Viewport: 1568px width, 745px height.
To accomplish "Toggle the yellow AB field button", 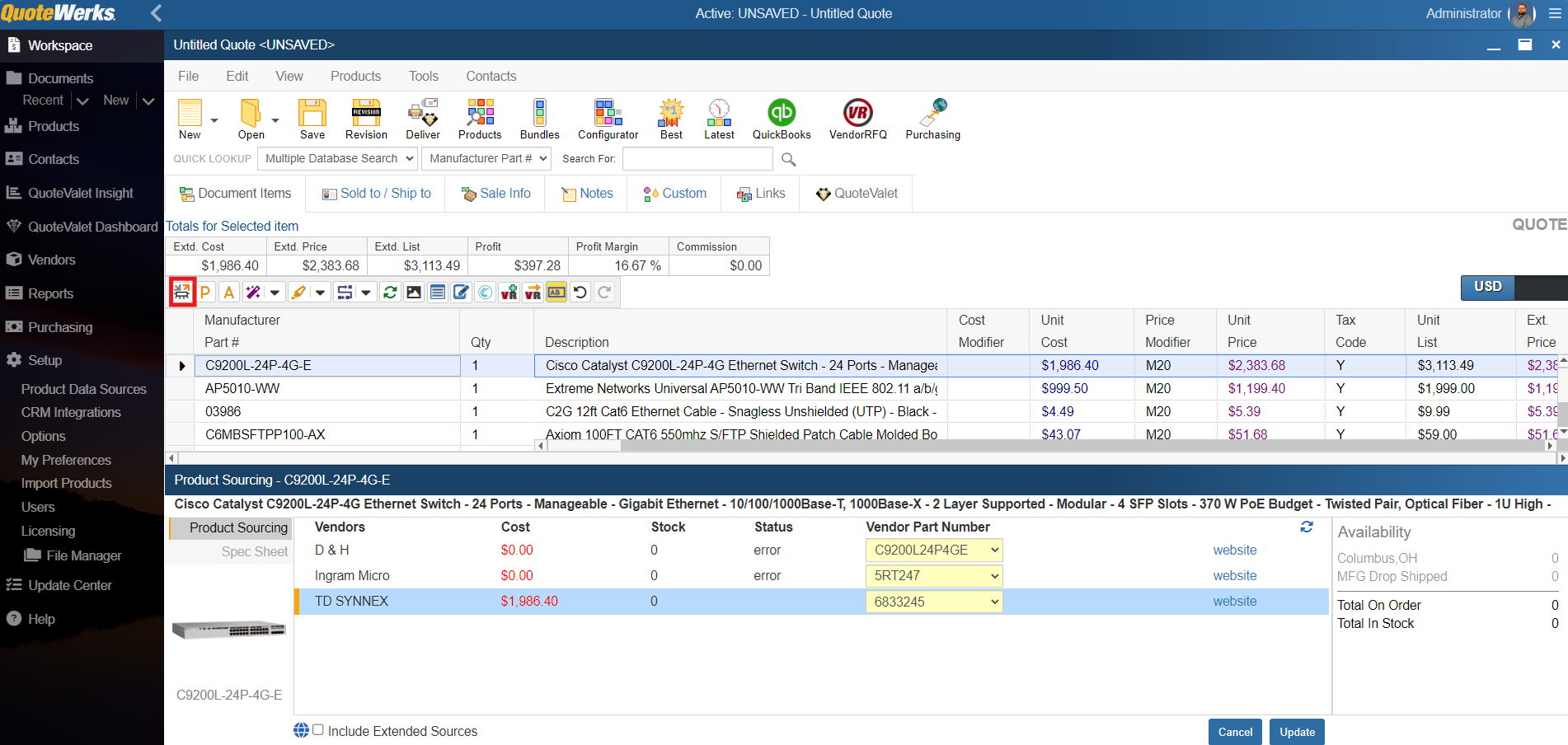I will click(556, 293).
